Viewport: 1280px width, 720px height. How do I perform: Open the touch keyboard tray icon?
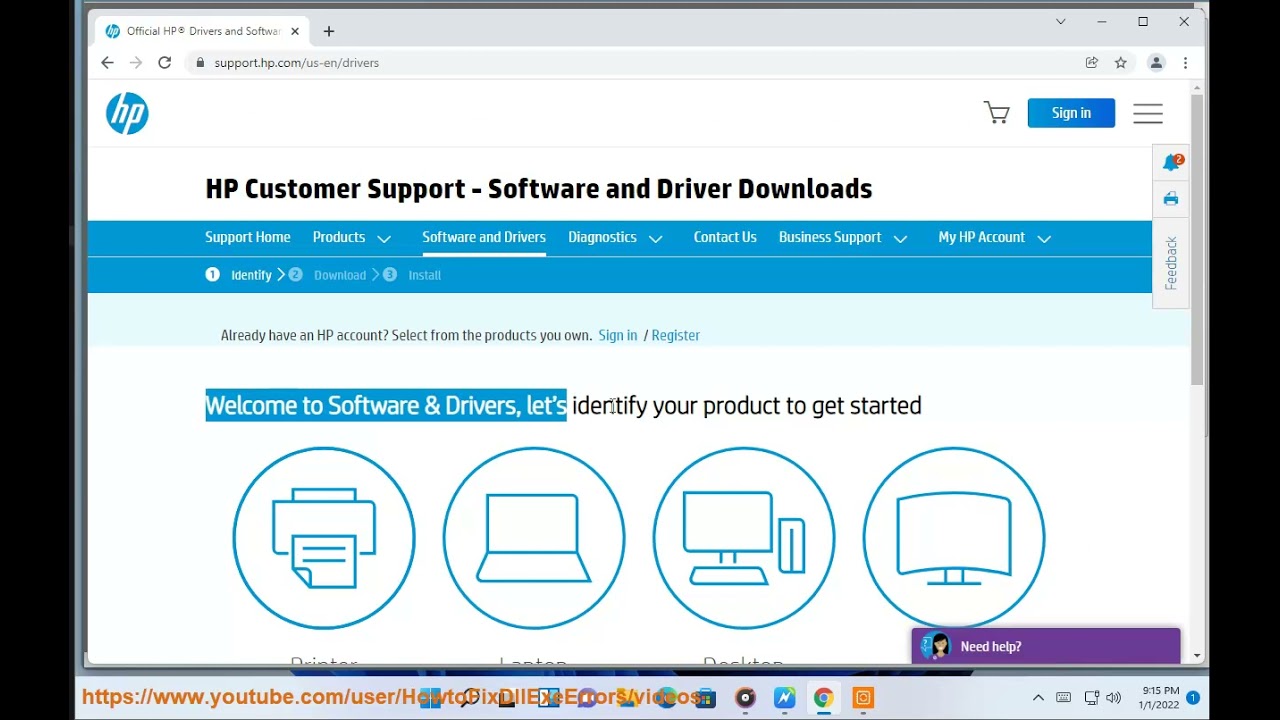click(1063, 698)
